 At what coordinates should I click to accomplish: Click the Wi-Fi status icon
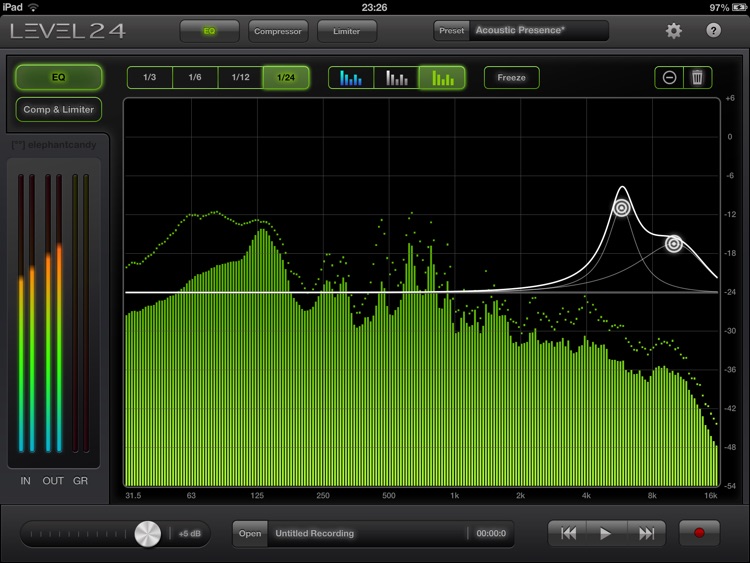tap(33, 7)
